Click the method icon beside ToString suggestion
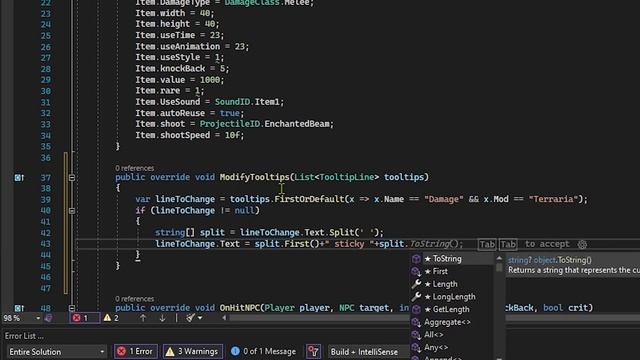The height and width of the screenshot is (360, 640). tap(416, 259)
